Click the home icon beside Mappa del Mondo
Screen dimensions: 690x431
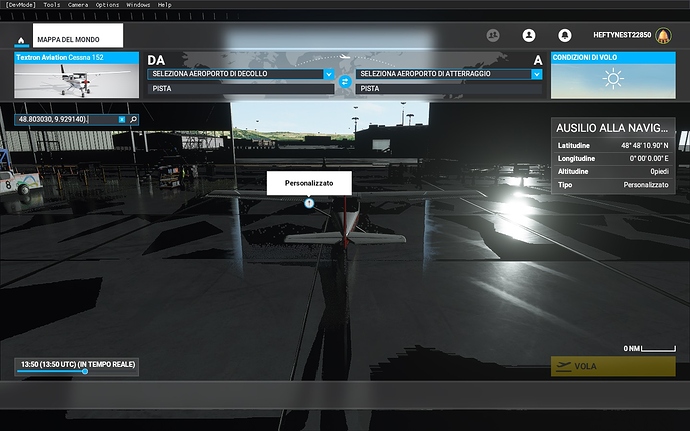pyautogui.click(x=20, y=40)
